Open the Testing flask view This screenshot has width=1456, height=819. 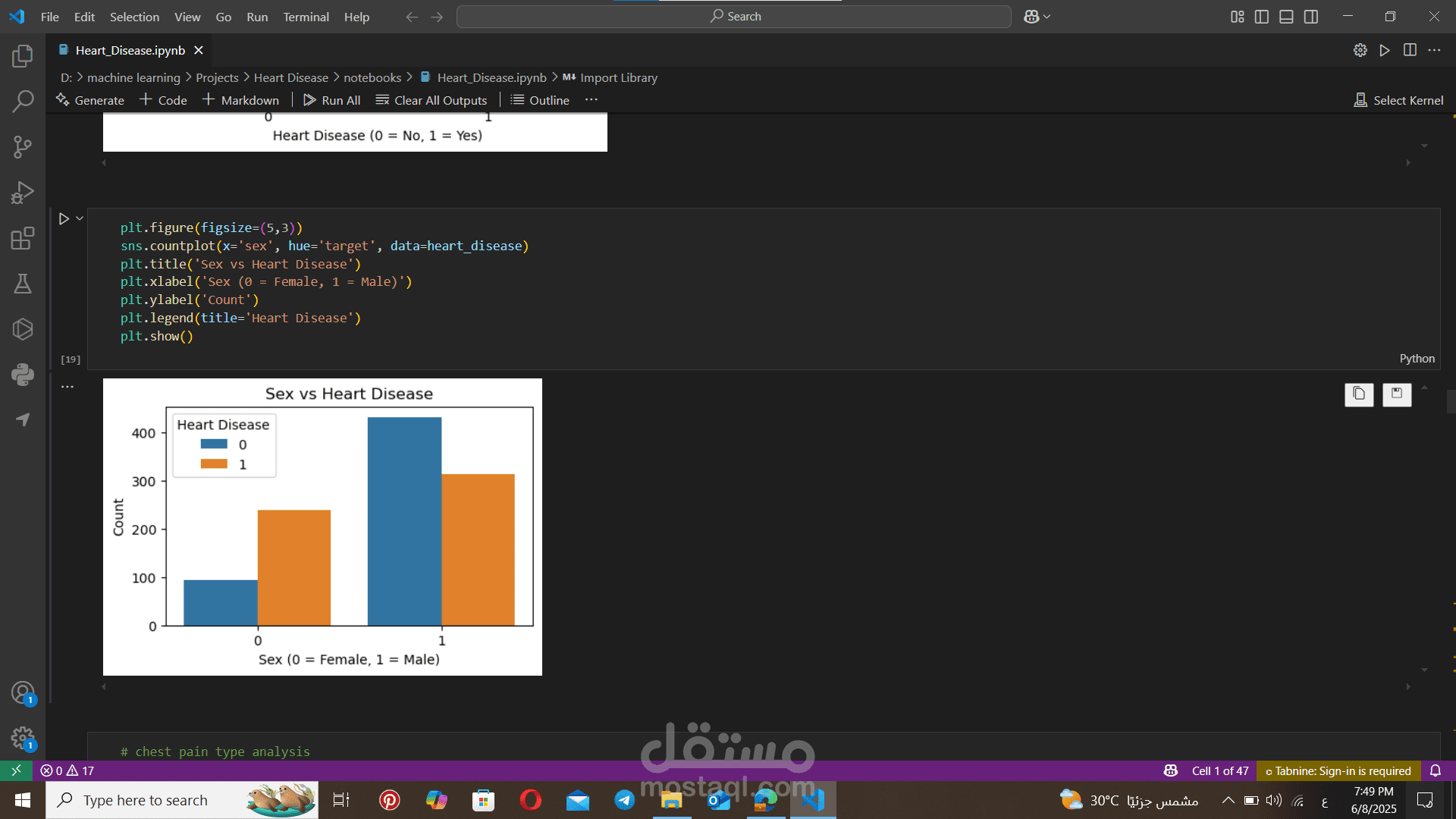23,284
